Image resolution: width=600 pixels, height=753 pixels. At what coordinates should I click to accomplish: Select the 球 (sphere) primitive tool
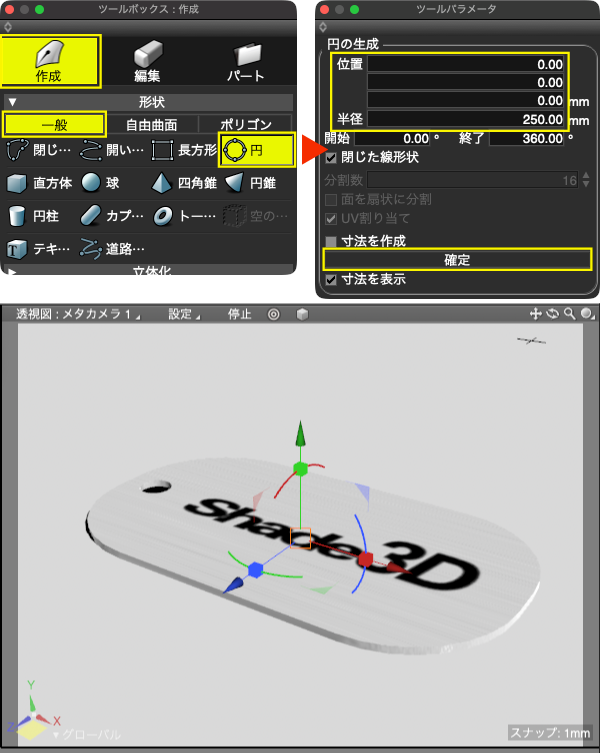click(101, 183)
